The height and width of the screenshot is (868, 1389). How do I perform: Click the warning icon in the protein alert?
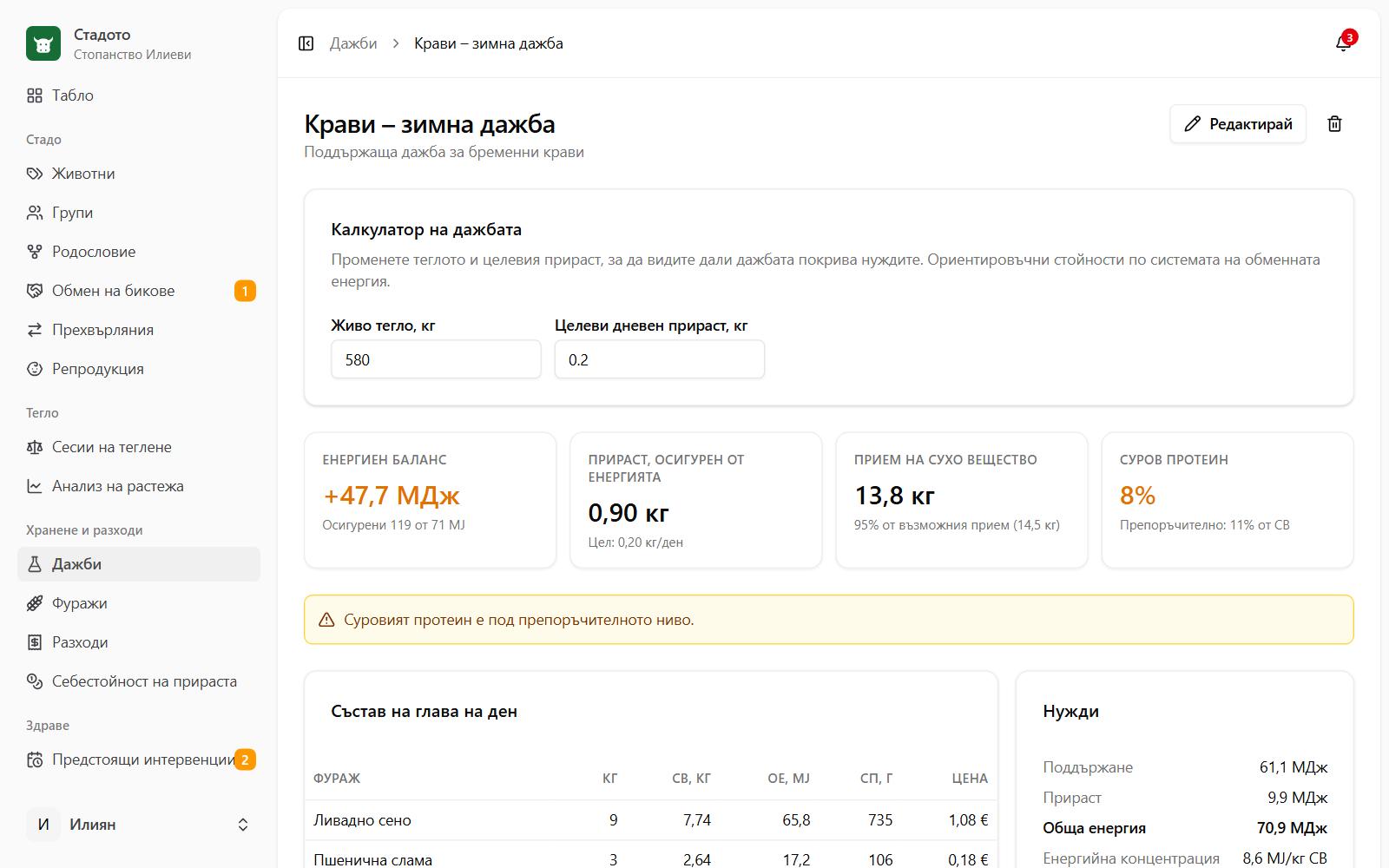(326, 620)
